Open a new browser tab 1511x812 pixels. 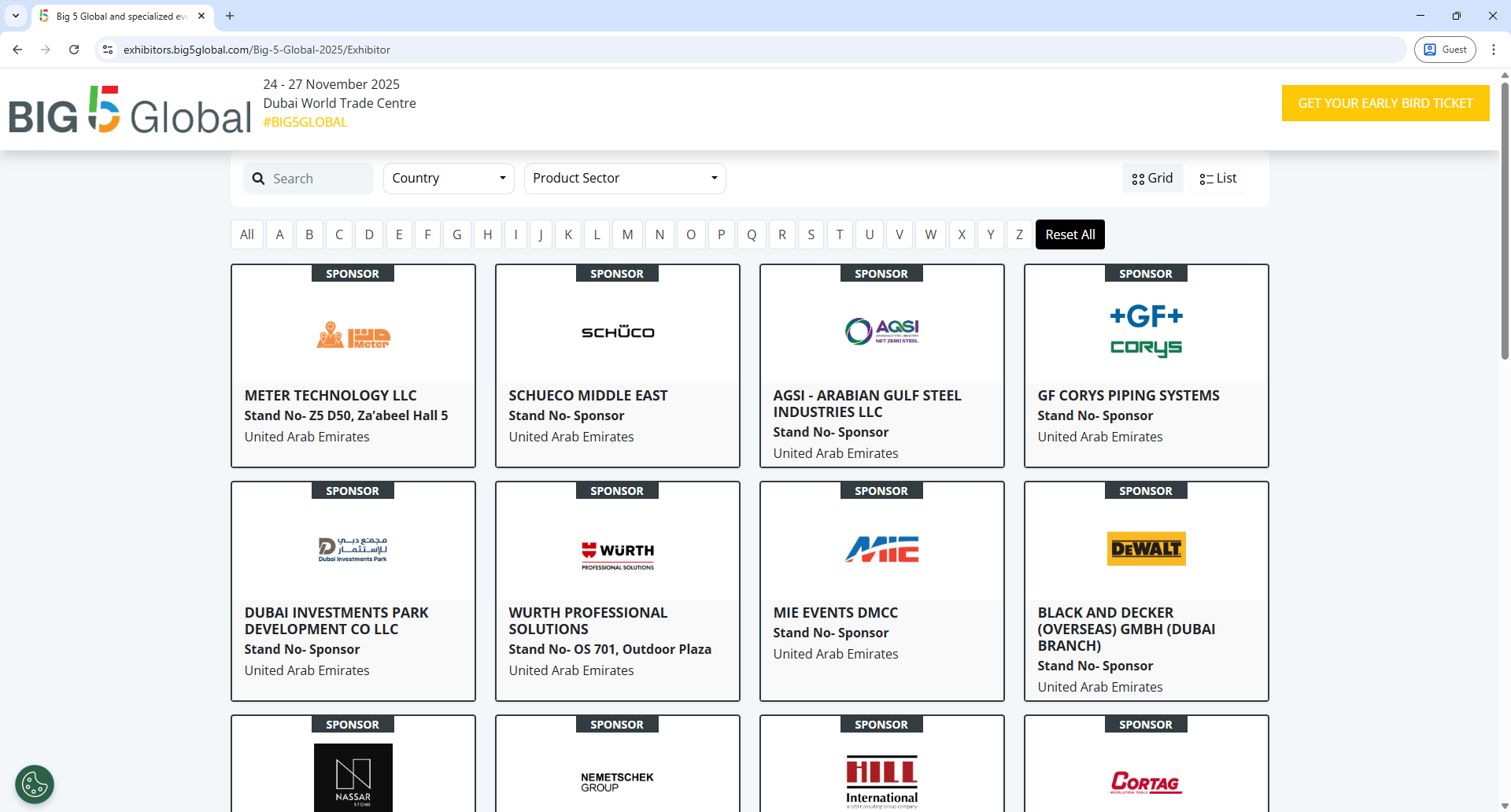[229, 16]
